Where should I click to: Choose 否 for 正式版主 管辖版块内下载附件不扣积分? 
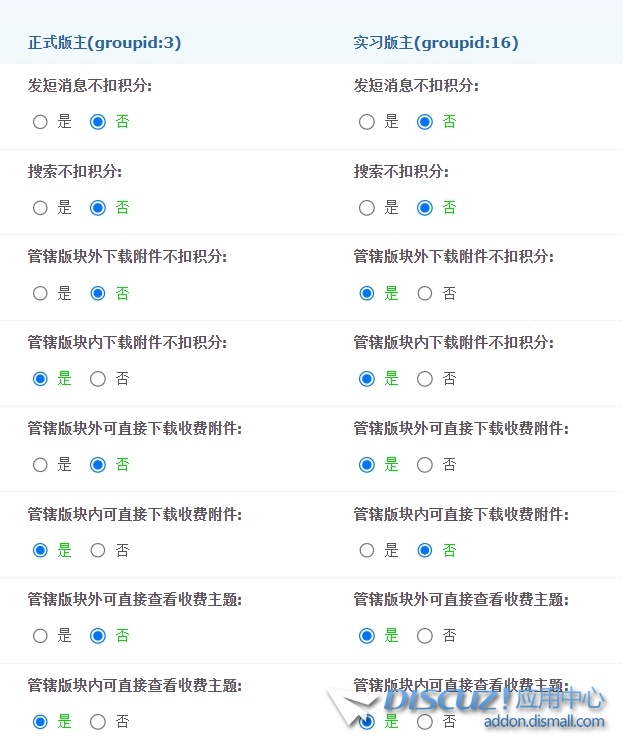98,379
